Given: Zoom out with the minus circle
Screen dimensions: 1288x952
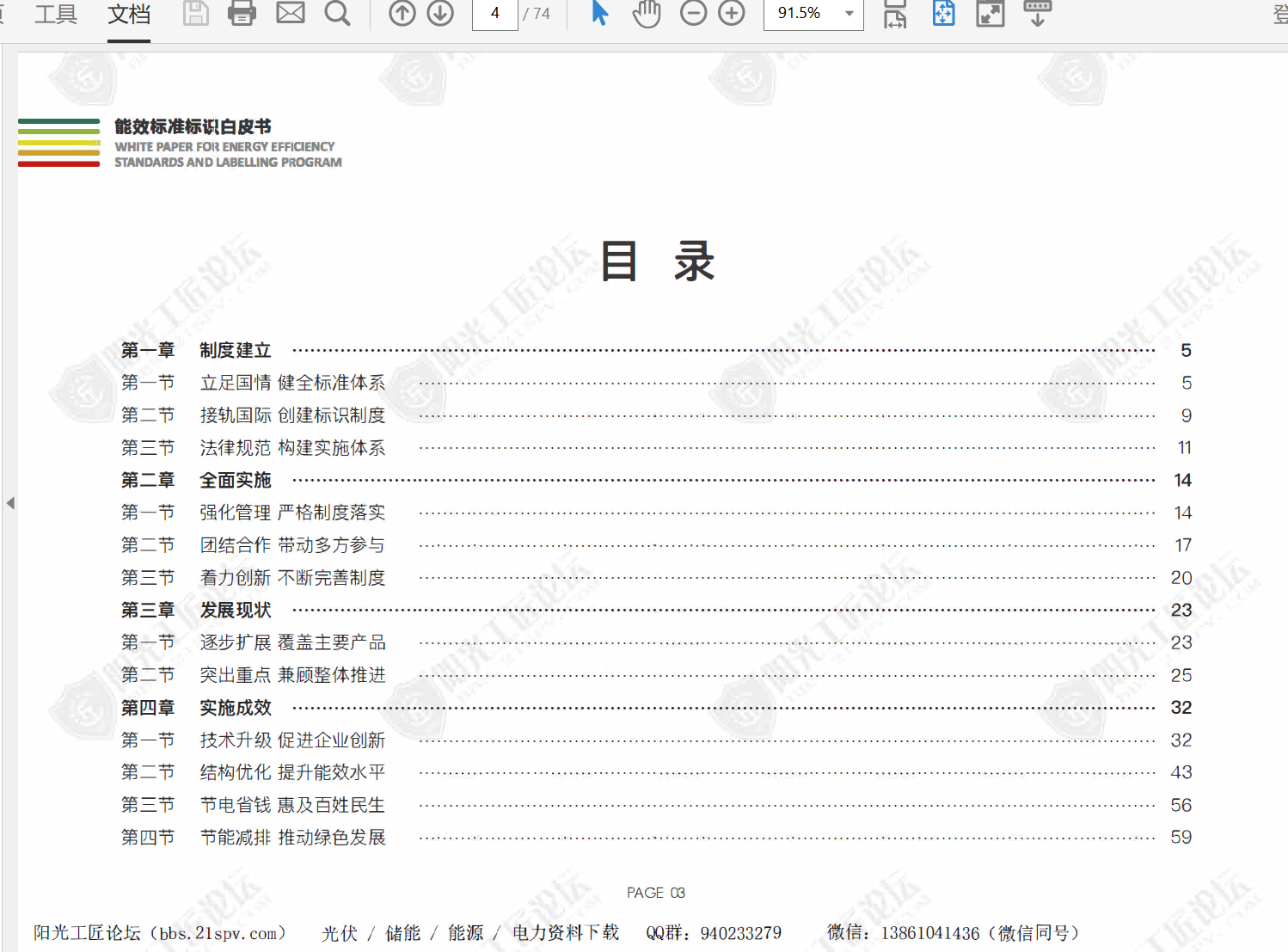Looking at the screenshot, I should [x=693, y=13].
